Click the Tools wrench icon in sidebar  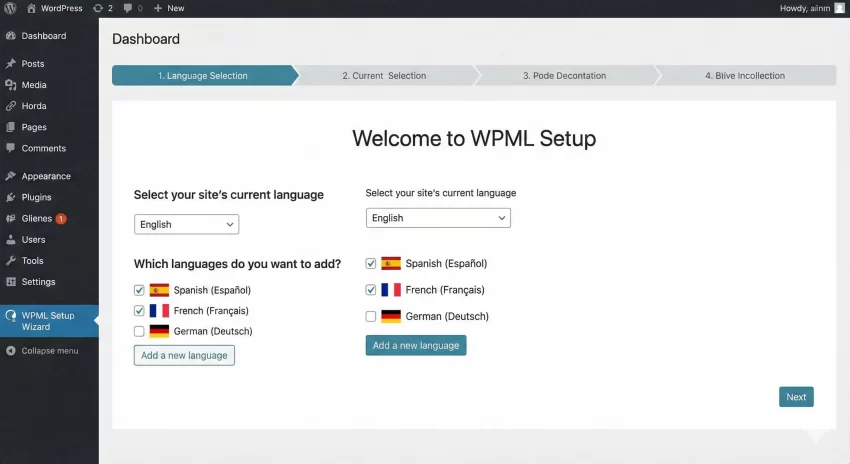(x=10, y=261)
